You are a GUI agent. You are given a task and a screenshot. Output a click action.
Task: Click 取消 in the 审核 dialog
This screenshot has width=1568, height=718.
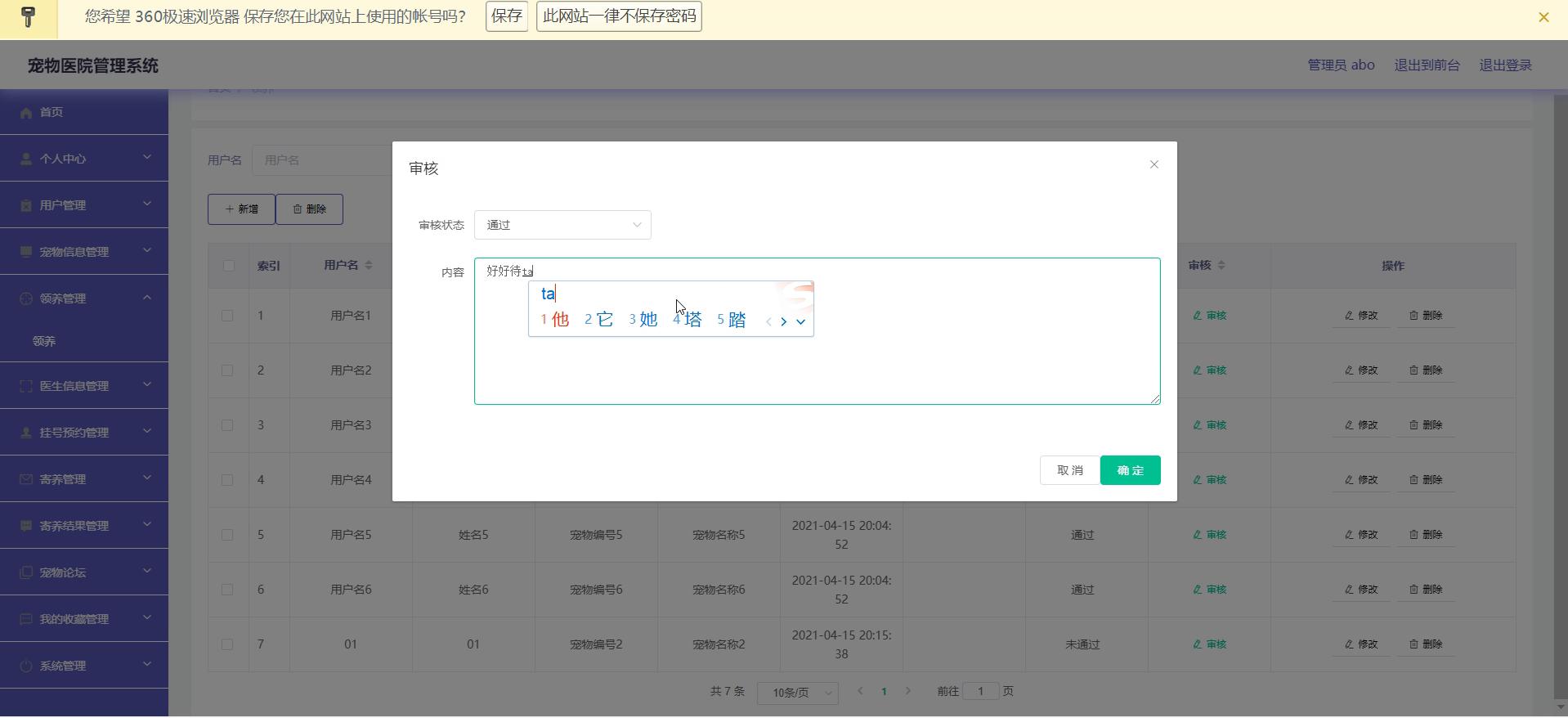[1069, 470]
